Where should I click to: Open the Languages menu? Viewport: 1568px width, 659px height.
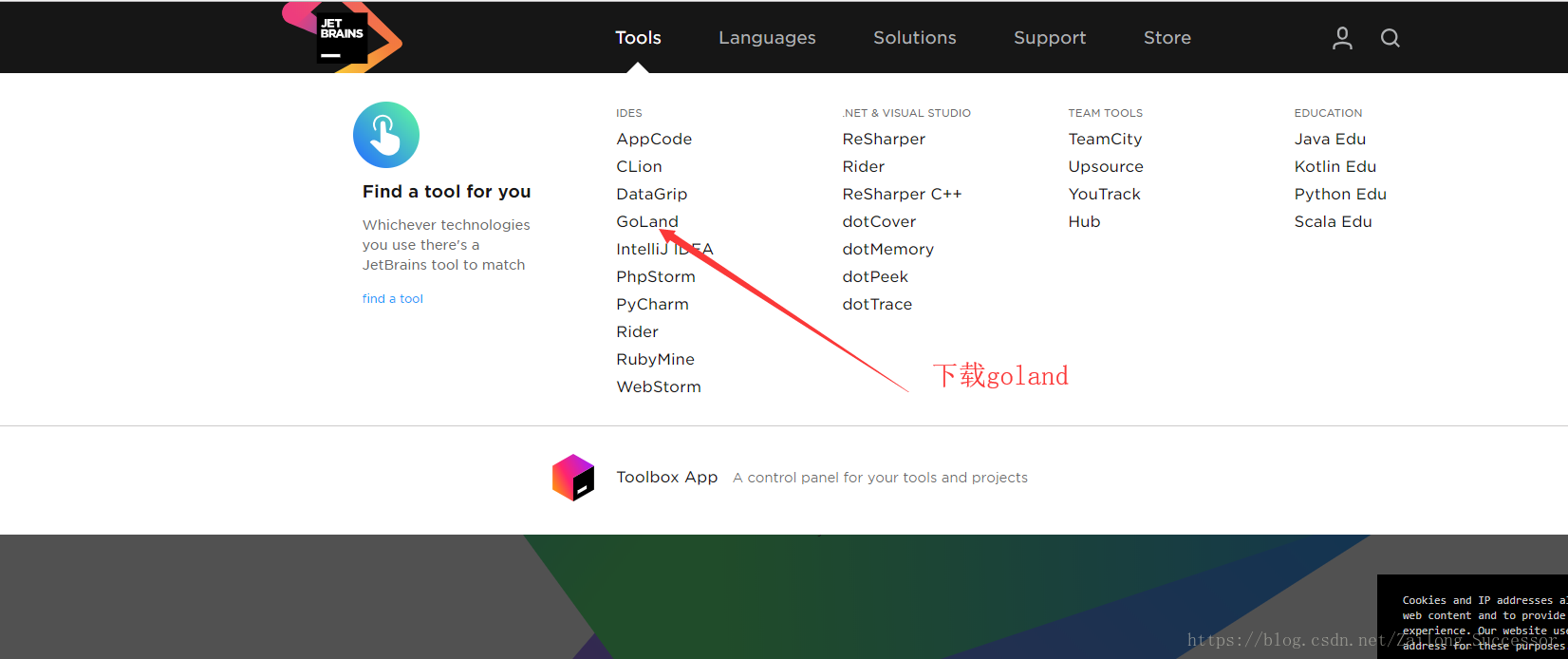[767, 38]
